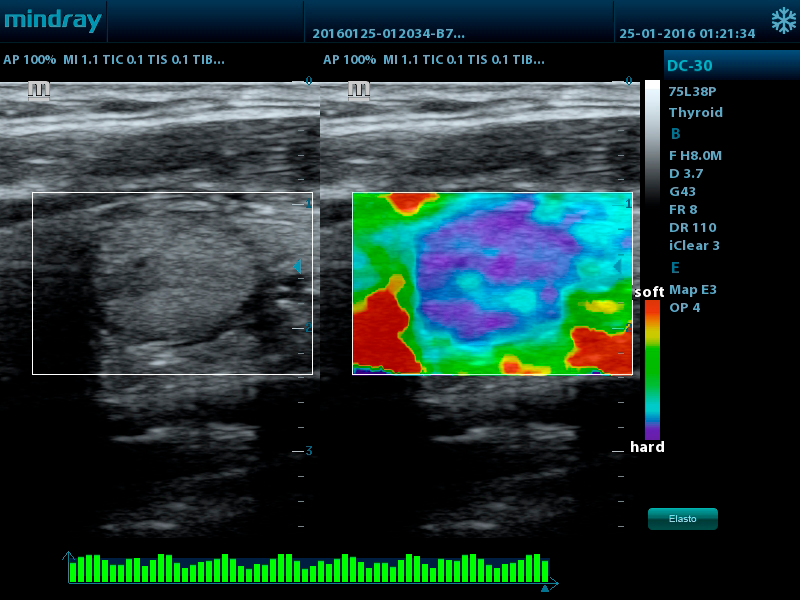This screenshot has height=600, width=800.
Task: Click the cine marker triangle under the pressure graph
Action: tap(545, 589)
